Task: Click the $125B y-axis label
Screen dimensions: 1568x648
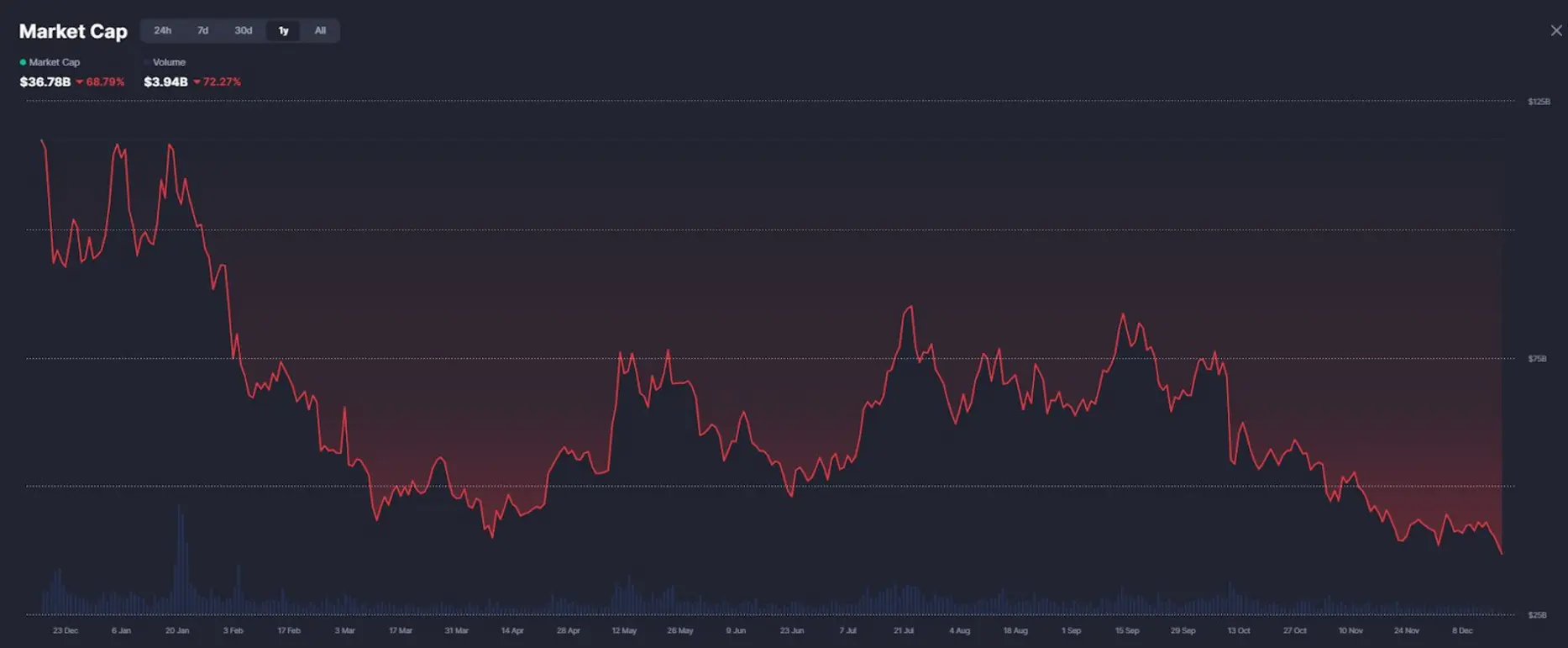Action: 1539,102
